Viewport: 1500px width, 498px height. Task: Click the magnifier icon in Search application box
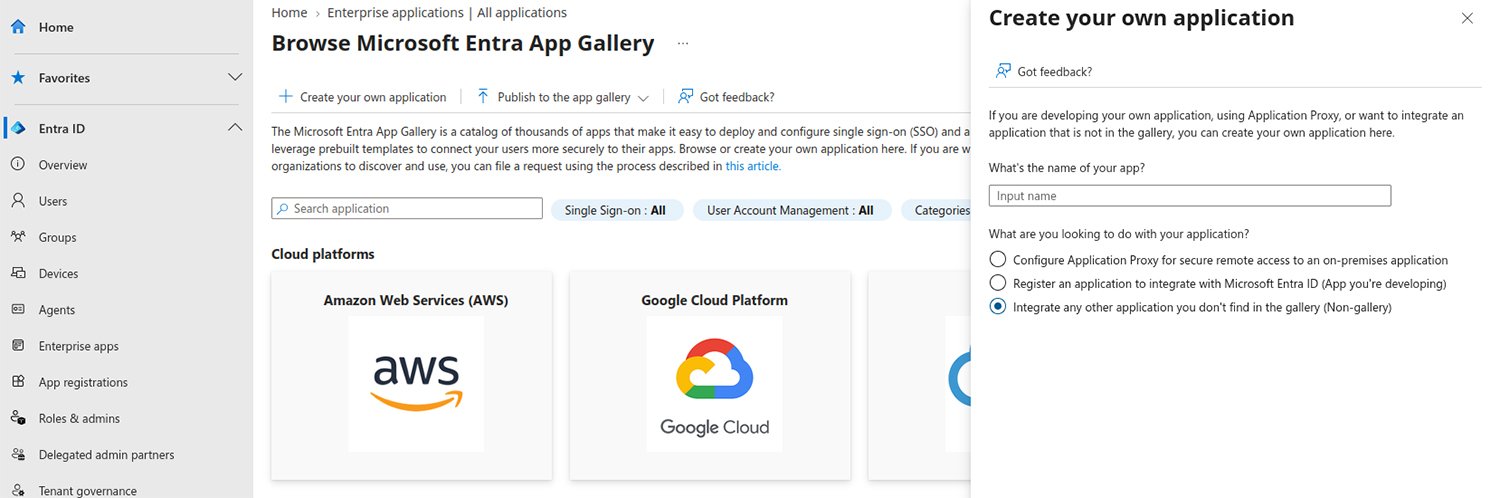283,209
